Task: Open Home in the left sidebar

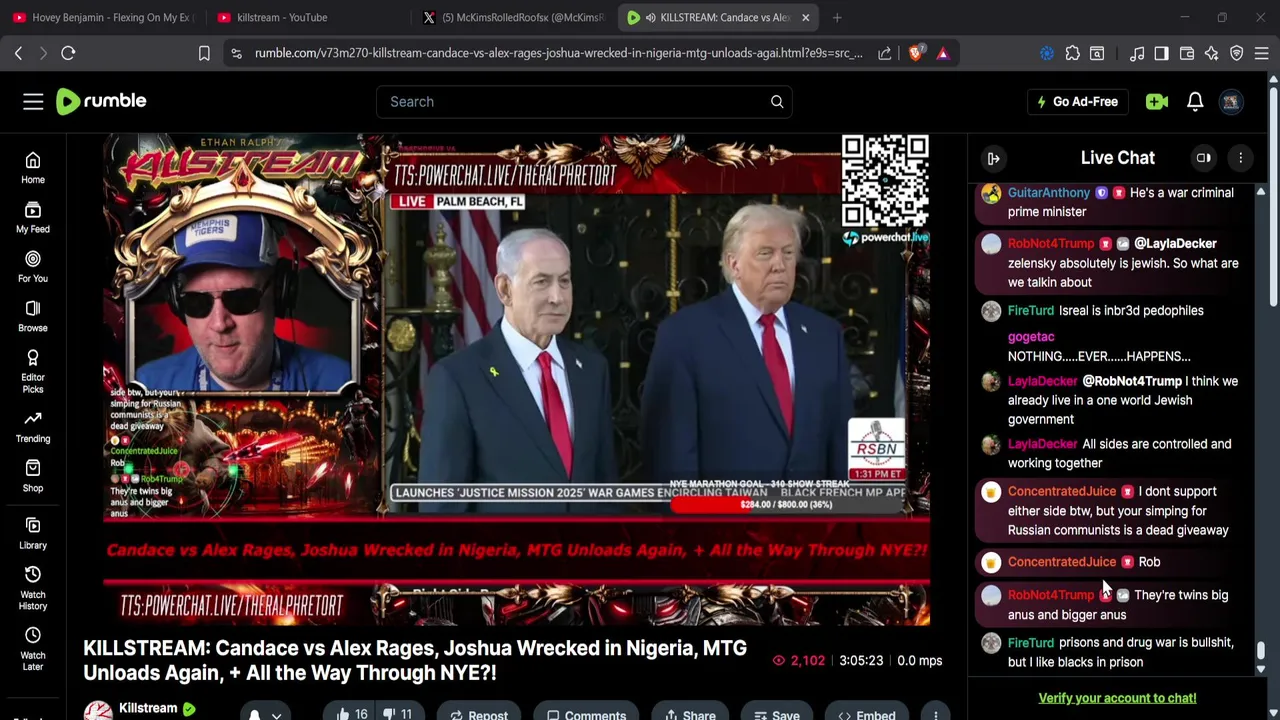Action: pos(33,168)
